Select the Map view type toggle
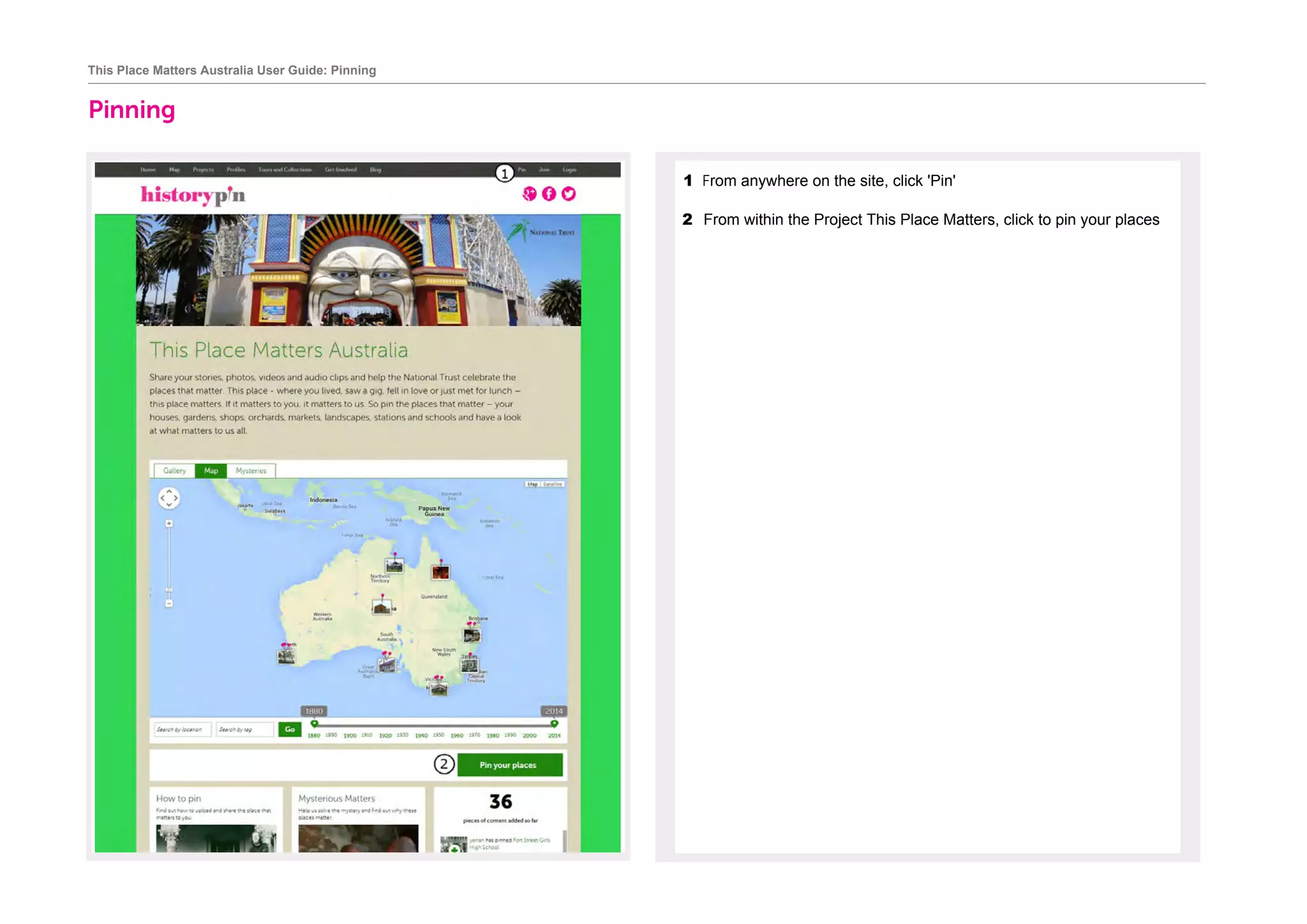The image size is (1307, 924). pos(533,484)
